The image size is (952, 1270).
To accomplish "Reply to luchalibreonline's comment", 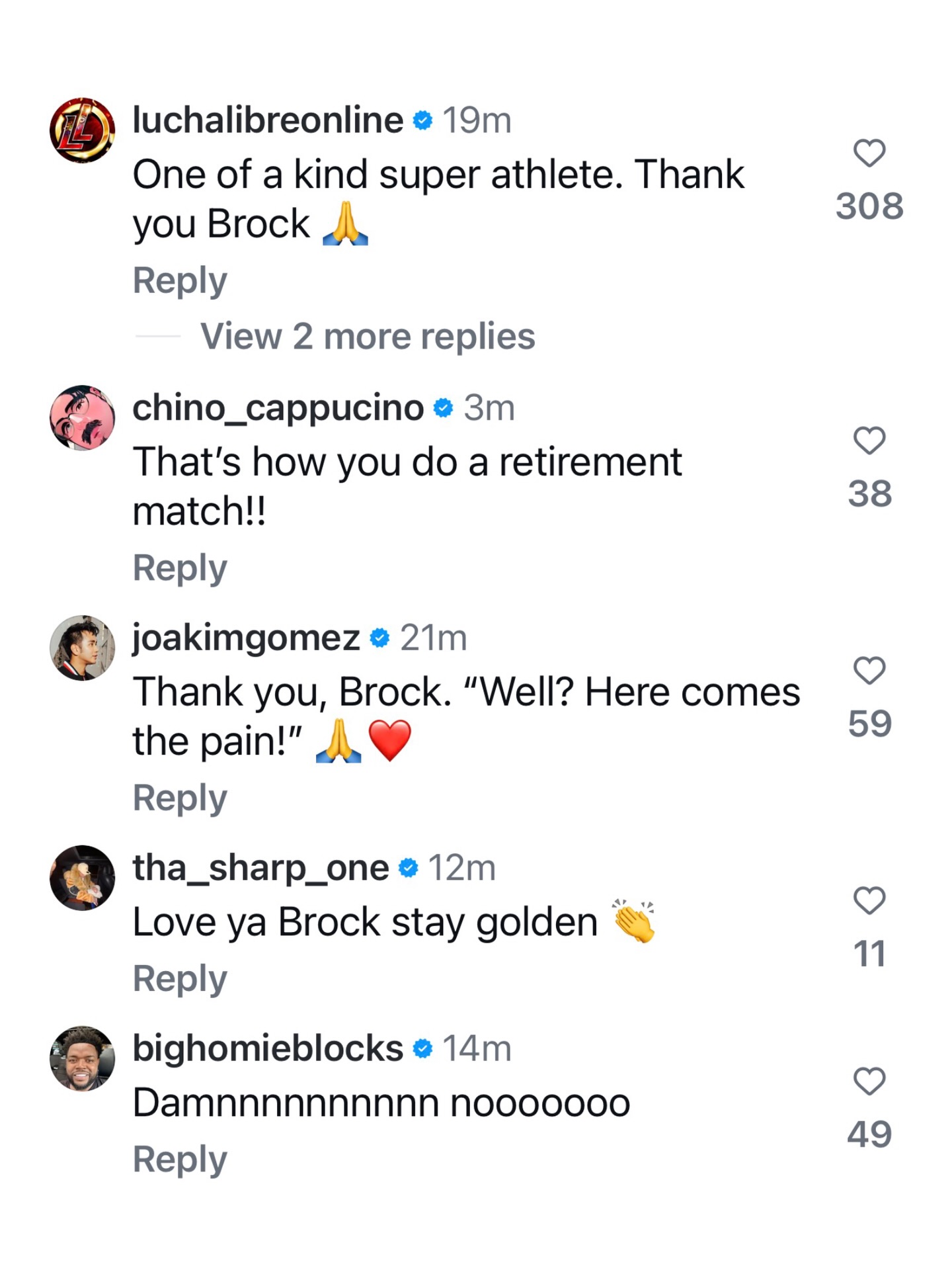I will (180, 280).
